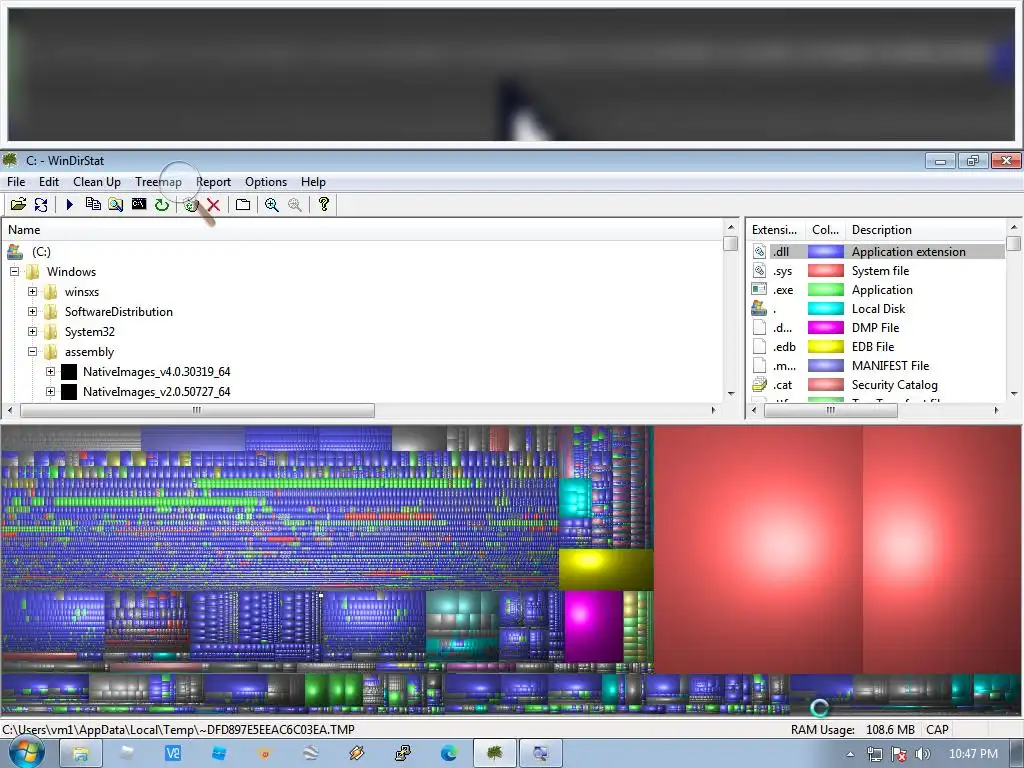Select the yellow block in the treemap

[x=606, y=569]
